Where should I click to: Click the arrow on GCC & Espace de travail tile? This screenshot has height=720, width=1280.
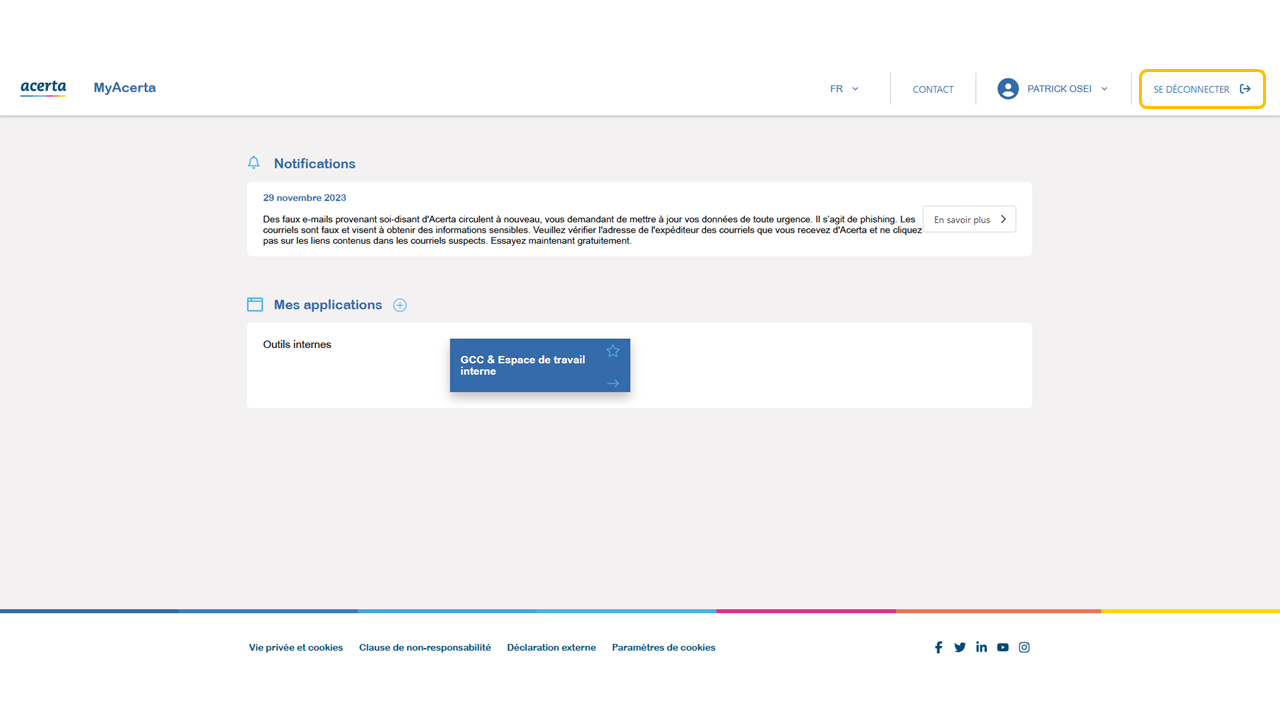coord(613,383)
